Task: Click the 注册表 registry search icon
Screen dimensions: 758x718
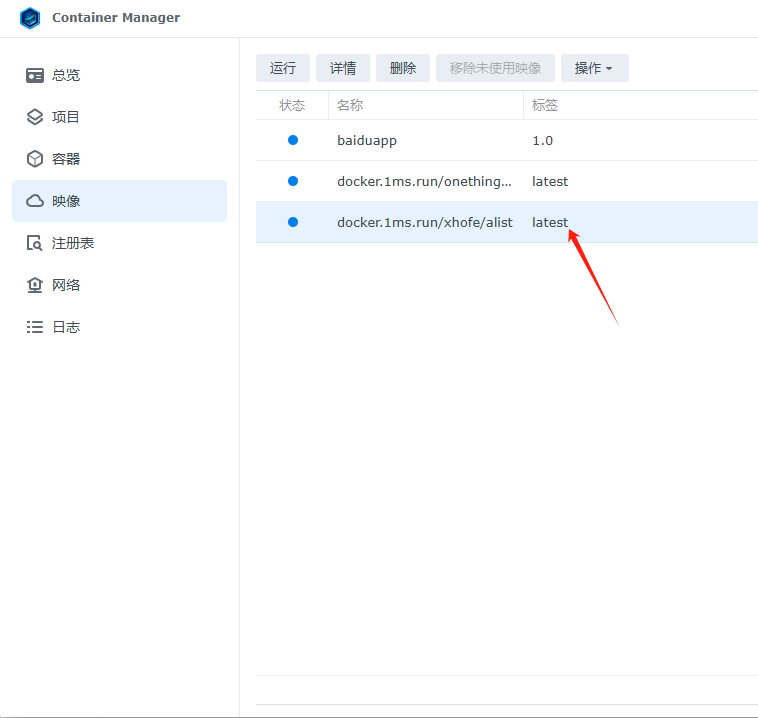Action: 35,243
